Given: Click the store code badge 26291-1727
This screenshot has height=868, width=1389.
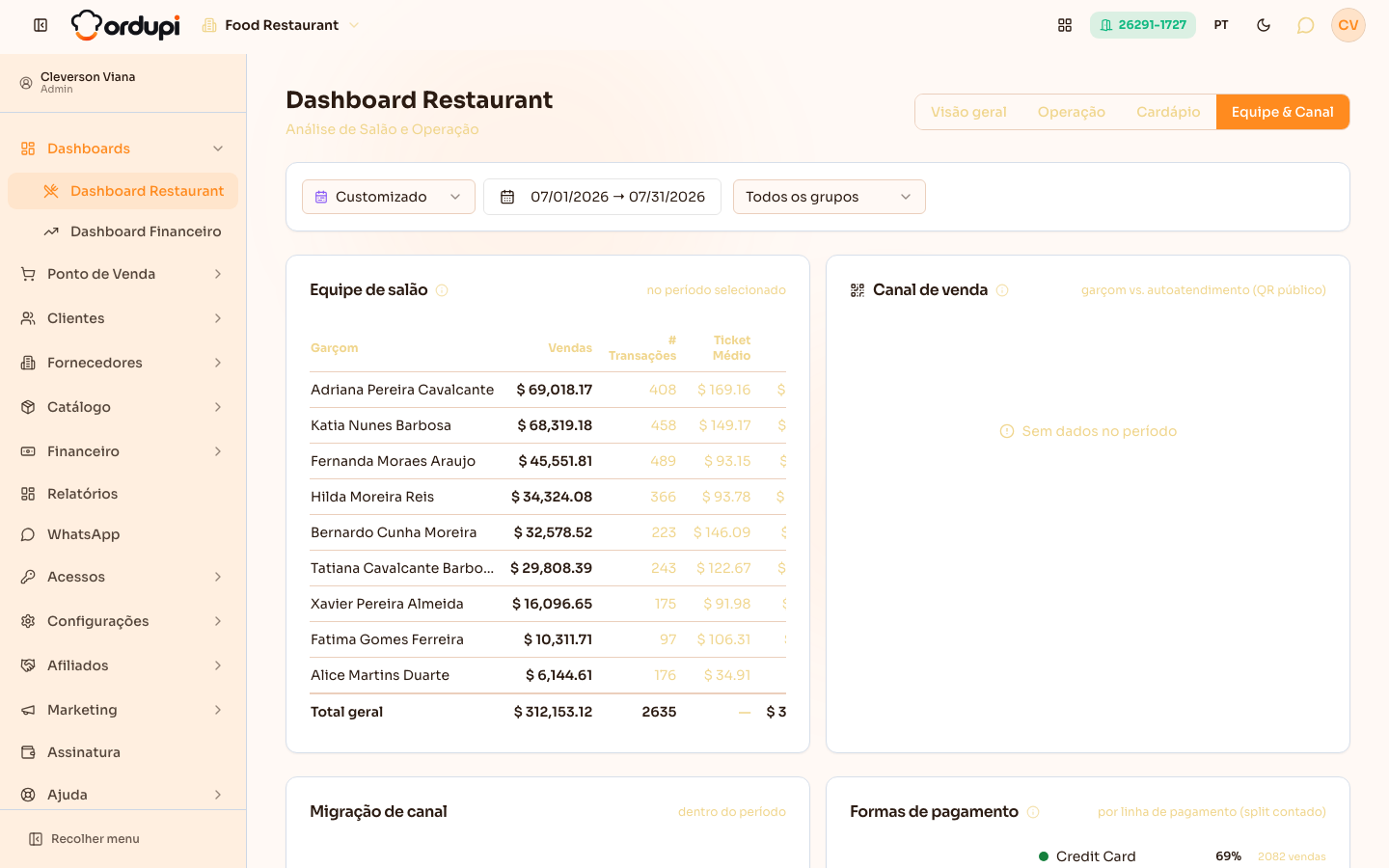Looking at the screenshot, I should (1143, 25).
